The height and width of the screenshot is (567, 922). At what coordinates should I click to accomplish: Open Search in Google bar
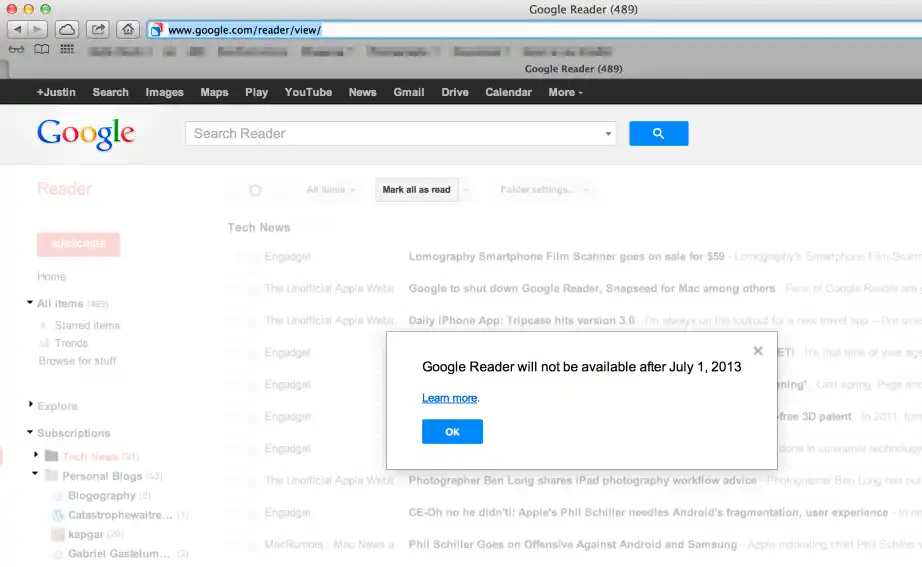point(111,92)
